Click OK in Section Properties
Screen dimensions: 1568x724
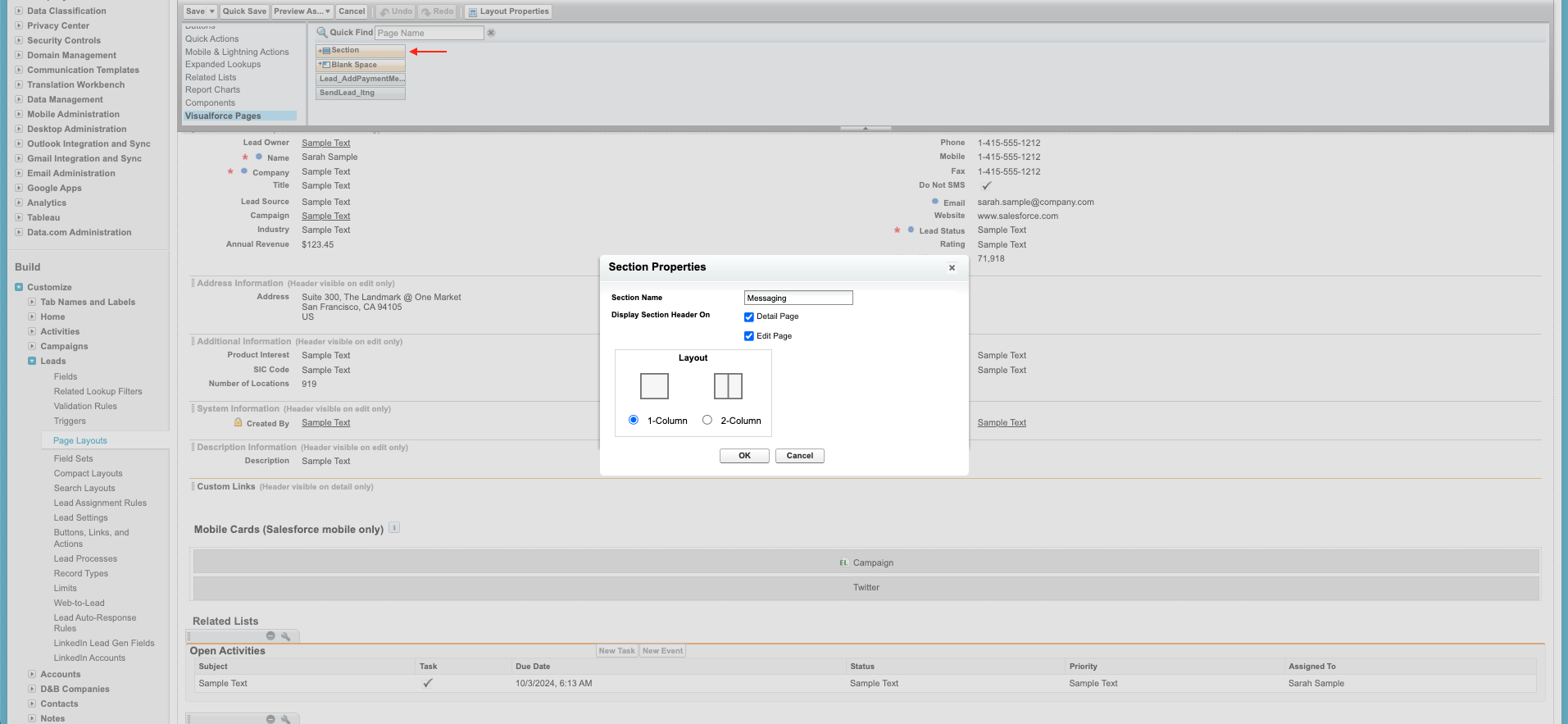pyautogui.click(x=744, y=456)
